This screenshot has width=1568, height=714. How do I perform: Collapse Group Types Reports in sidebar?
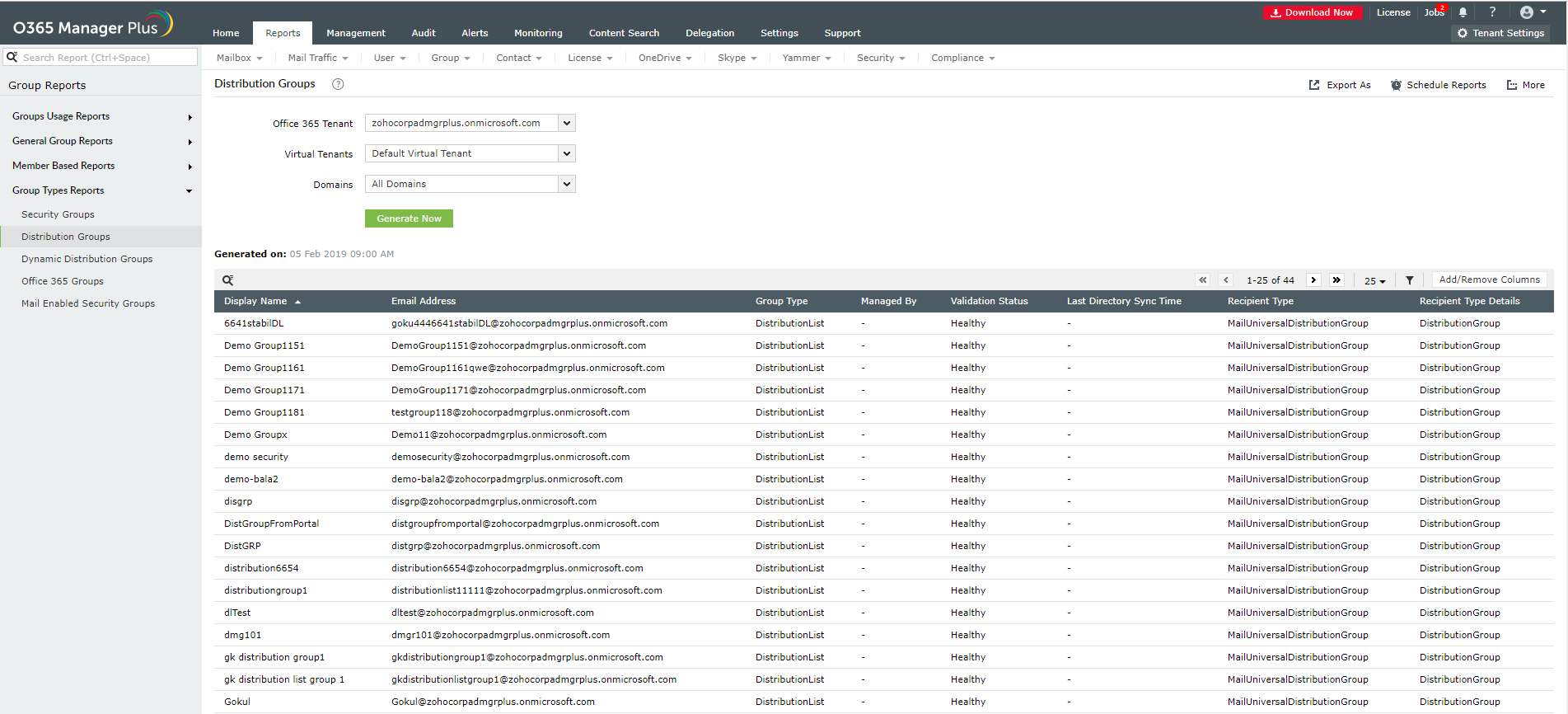[101, 190]
